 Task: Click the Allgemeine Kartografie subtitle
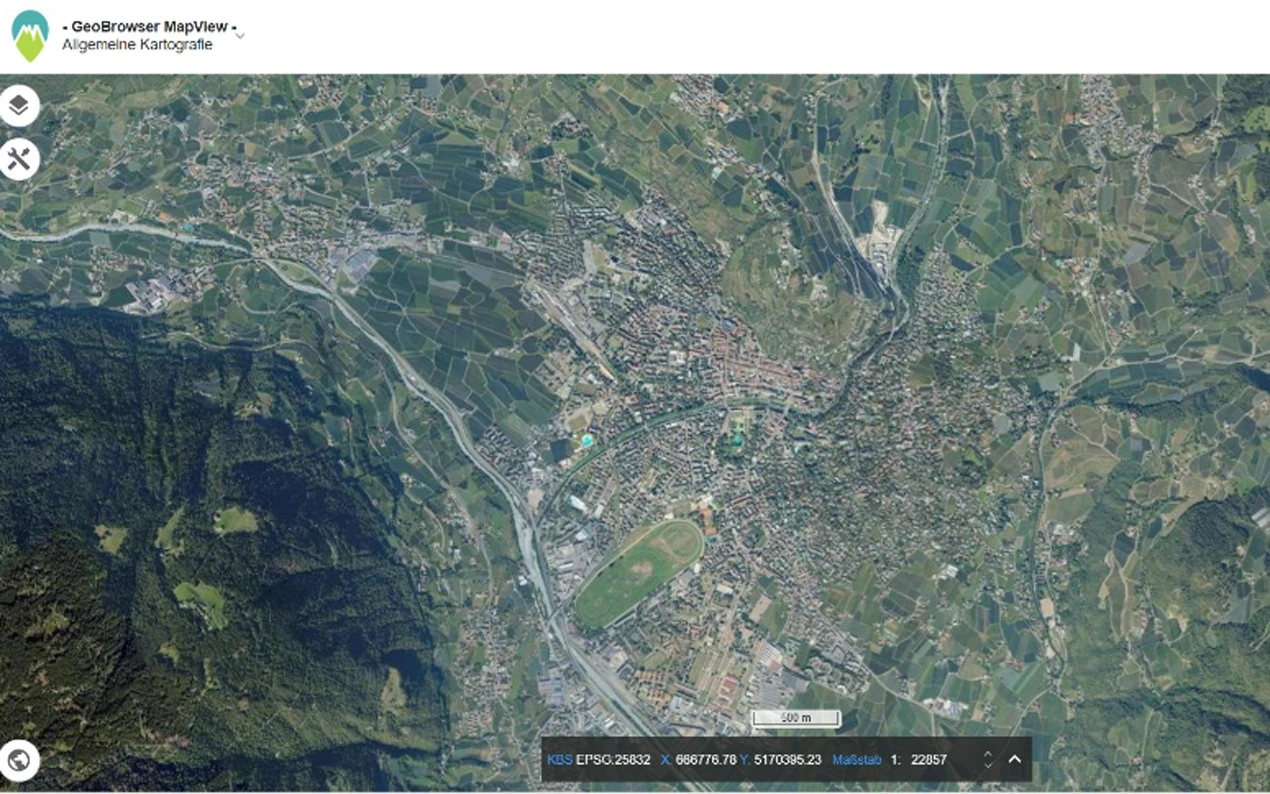pos(137,45)
